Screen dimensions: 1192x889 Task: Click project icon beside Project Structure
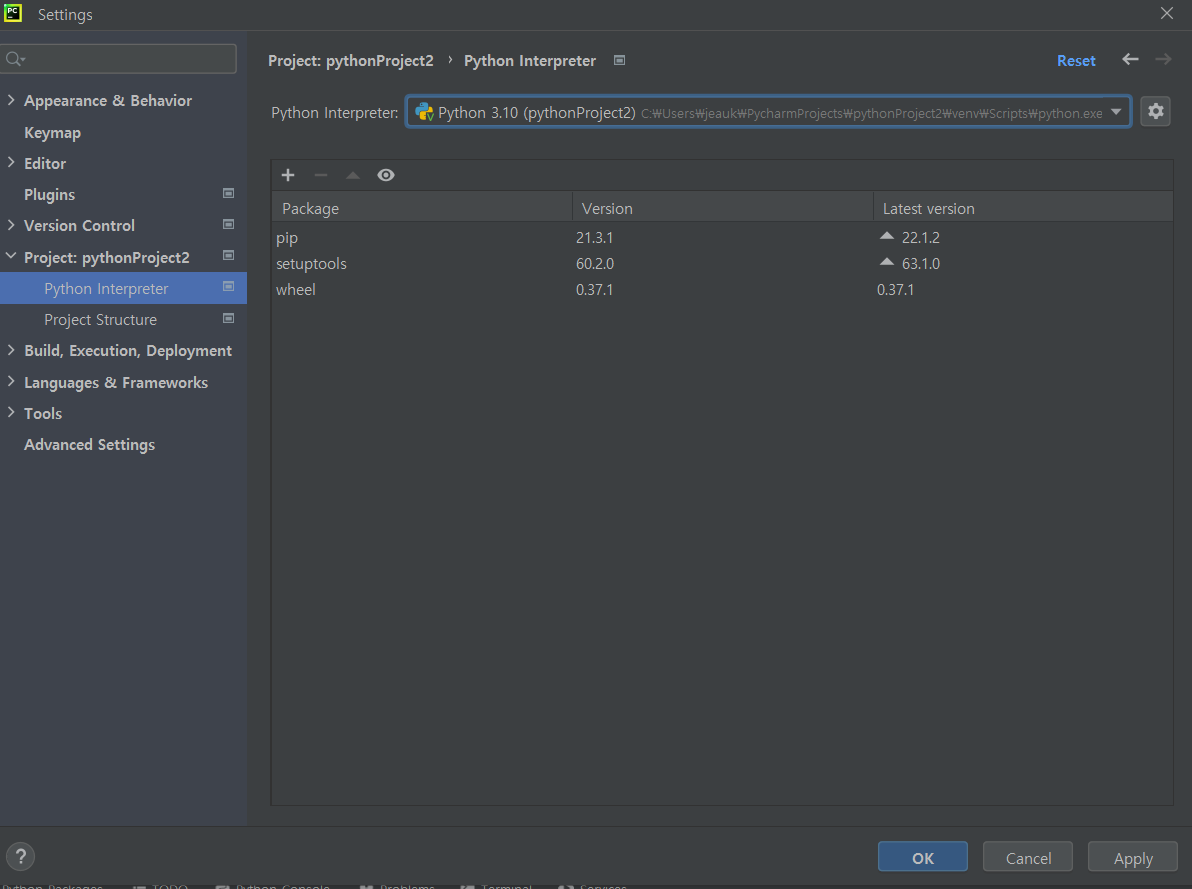coord(228,318)
